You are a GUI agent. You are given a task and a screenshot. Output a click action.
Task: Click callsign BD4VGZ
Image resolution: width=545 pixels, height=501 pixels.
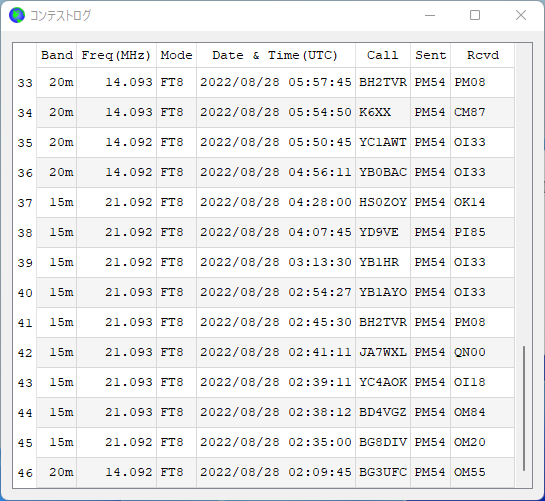point(383,412)
